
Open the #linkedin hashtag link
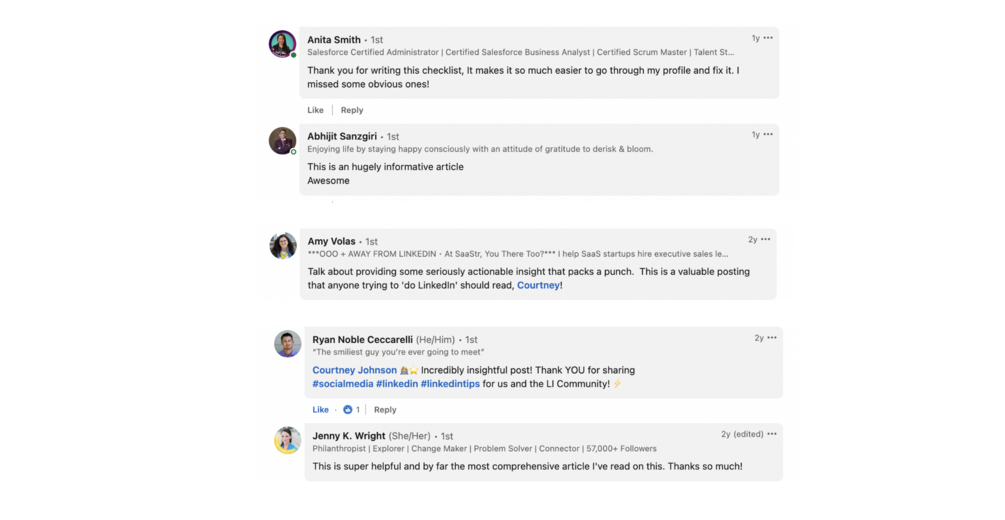coord(397,384)
